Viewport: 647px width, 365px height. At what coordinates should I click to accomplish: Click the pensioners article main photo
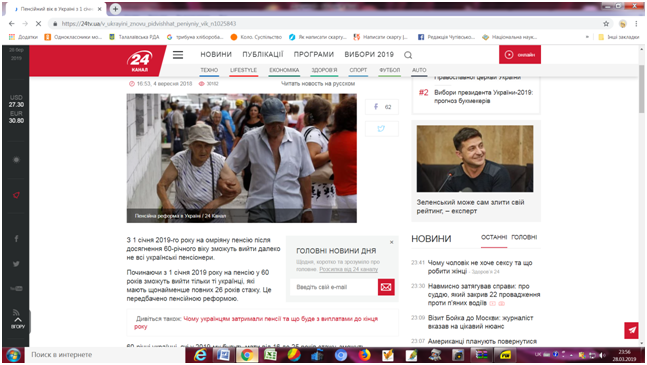coord(241,158)
